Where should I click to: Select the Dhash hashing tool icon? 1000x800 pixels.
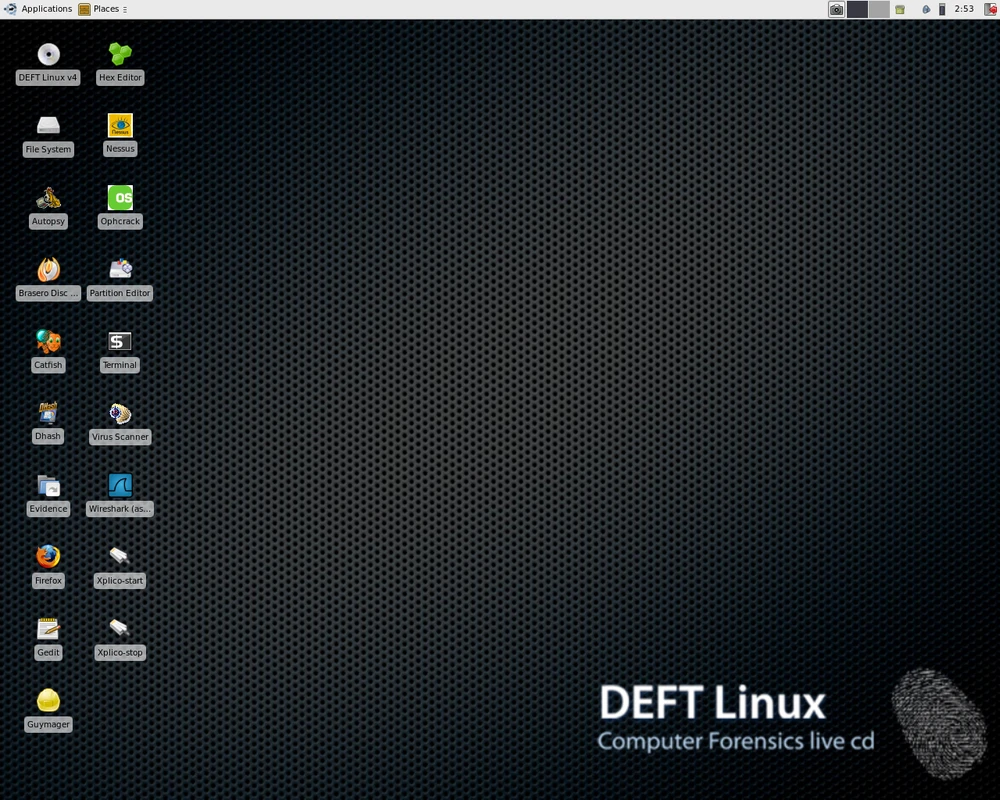click(x=48, y=413)
